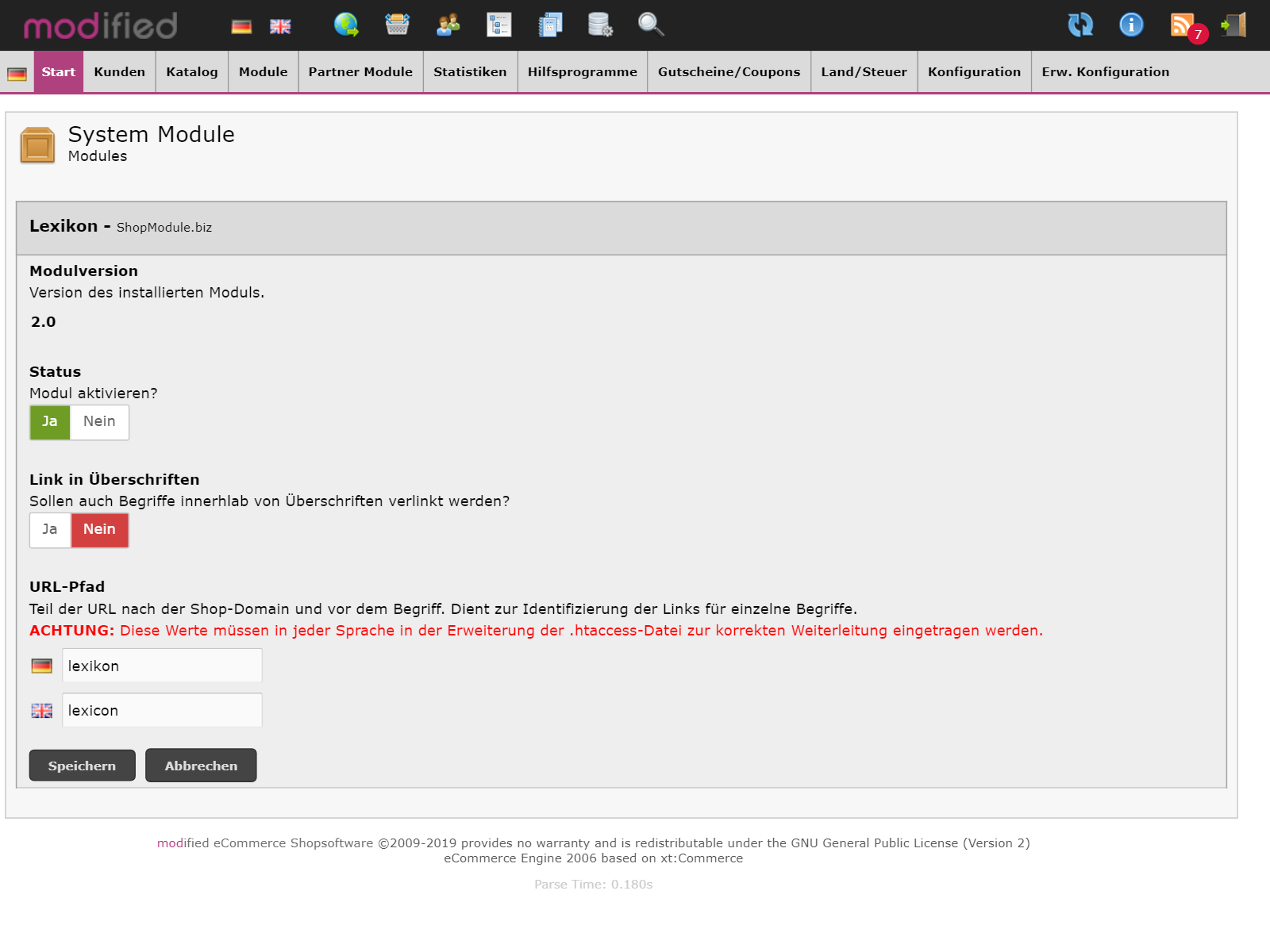Focus the German URL path field 'lexikon'
The width and height of the screenshot is (1270, 952).
pyautogui.click(x=162, y=666)
